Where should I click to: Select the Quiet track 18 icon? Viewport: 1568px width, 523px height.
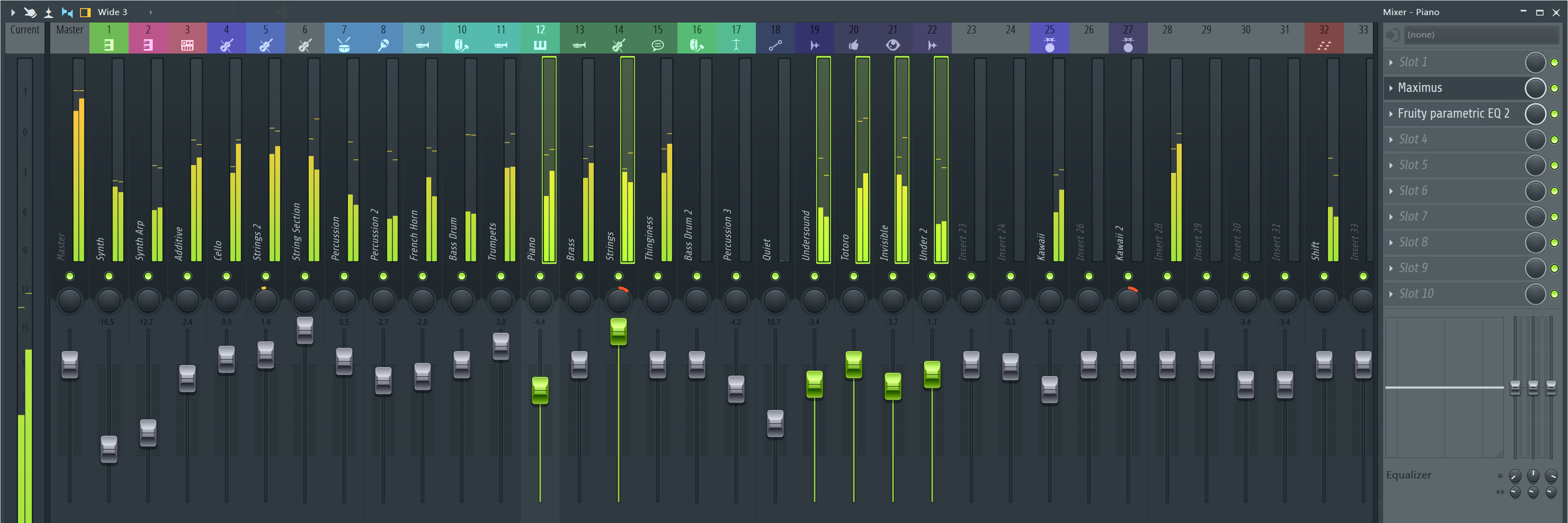[775, 45]
